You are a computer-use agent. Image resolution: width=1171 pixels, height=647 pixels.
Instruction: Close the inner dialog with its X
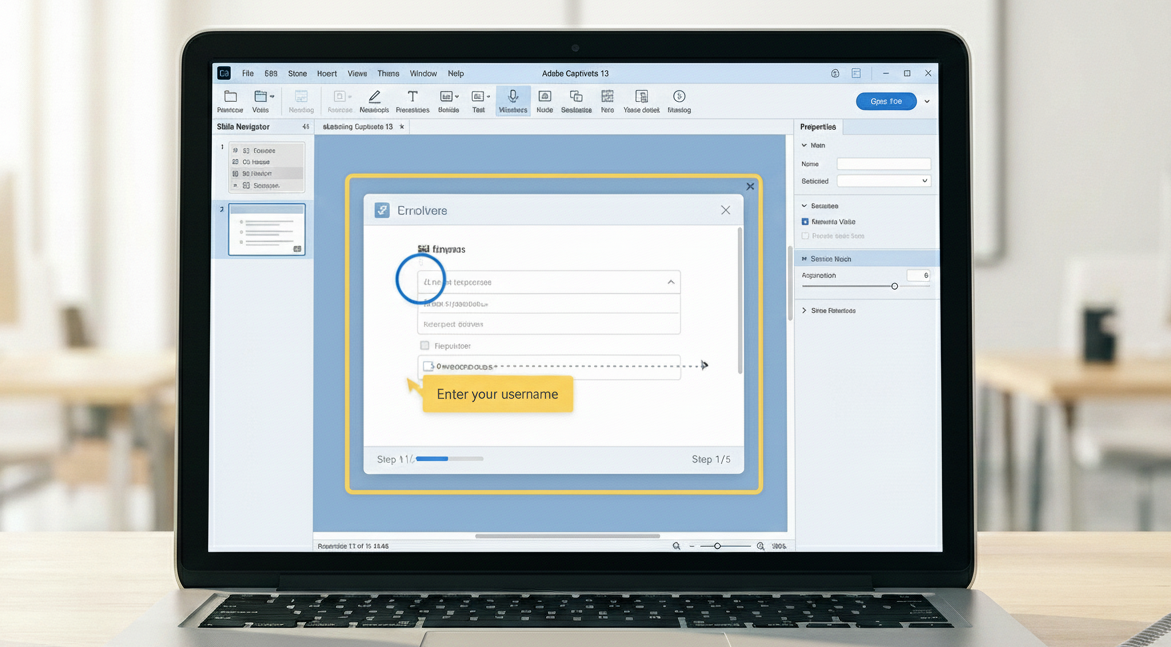726,210
